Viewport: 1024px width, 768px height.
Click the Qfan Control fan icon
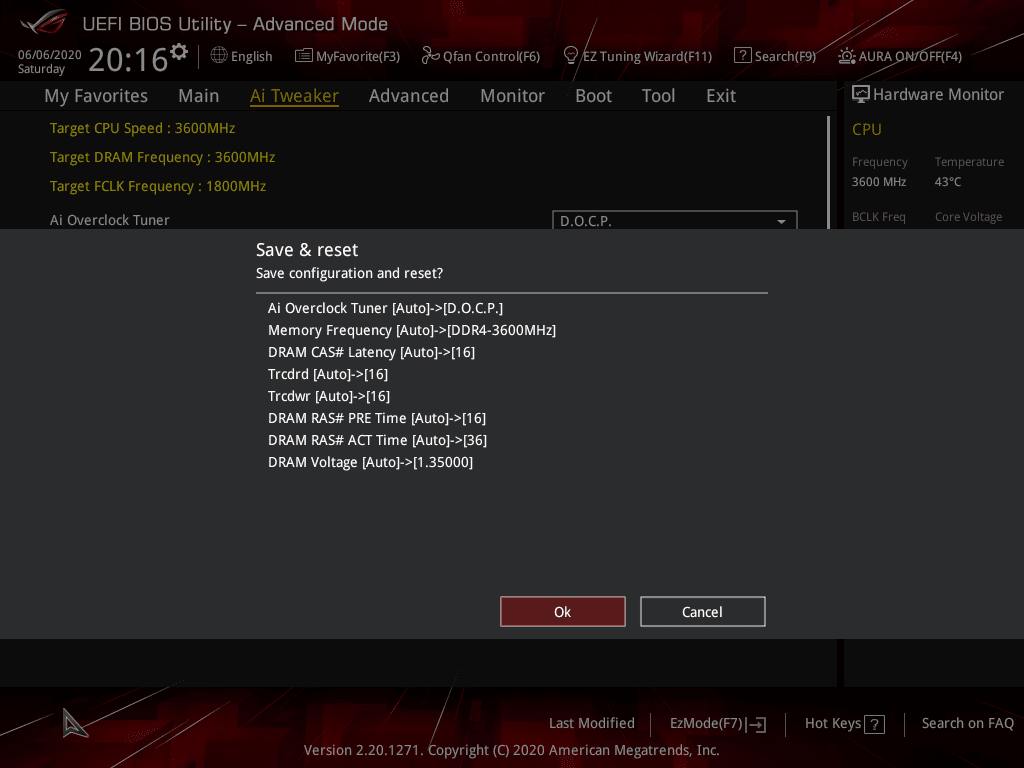pyautogui.click(x=430, y=56)
